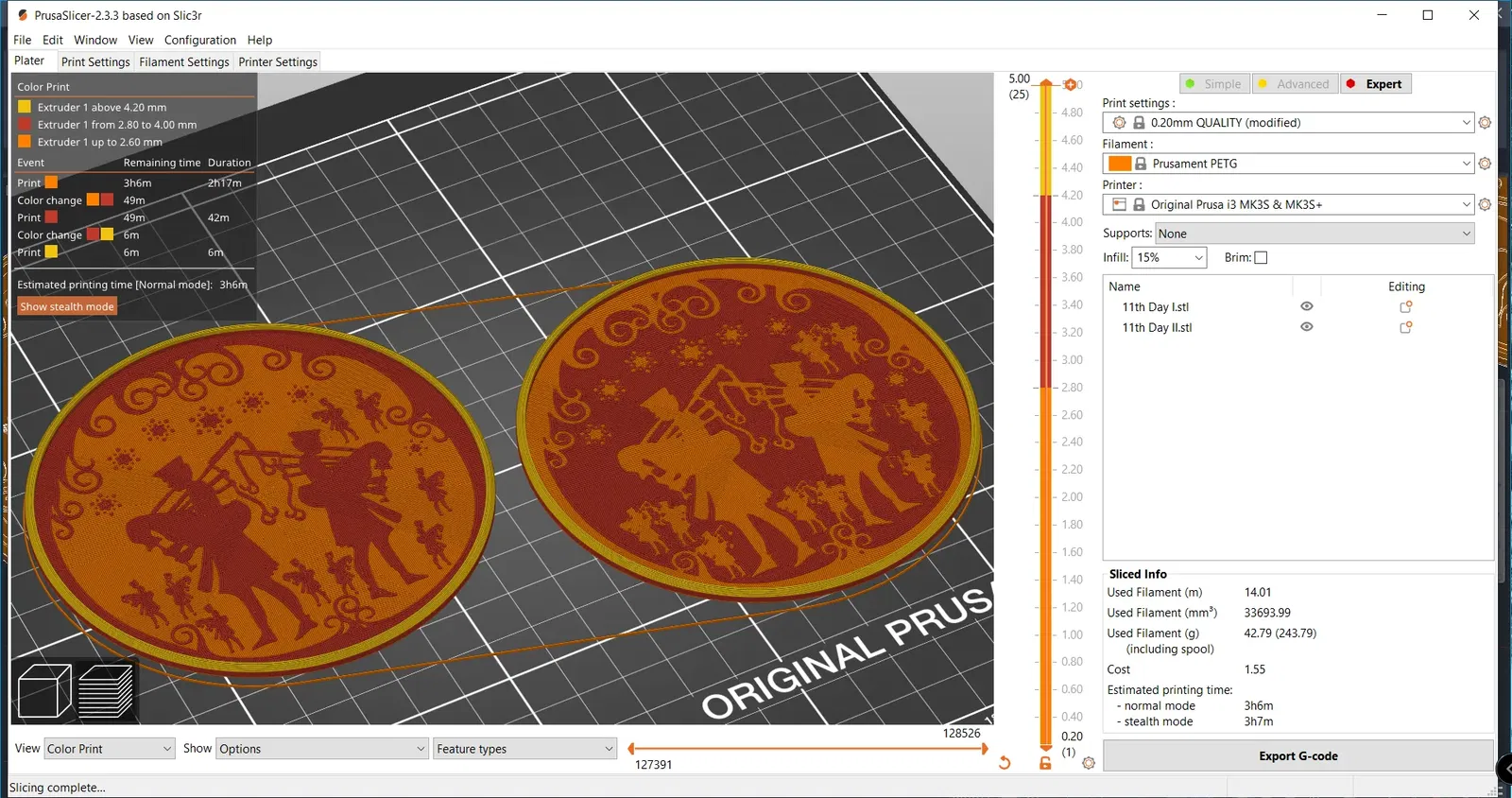This screenshot has height=798, width=1512.
Task: Click the orange square for Extruder 1 up to 2.60 mm
Action: [x=25, y=142]
